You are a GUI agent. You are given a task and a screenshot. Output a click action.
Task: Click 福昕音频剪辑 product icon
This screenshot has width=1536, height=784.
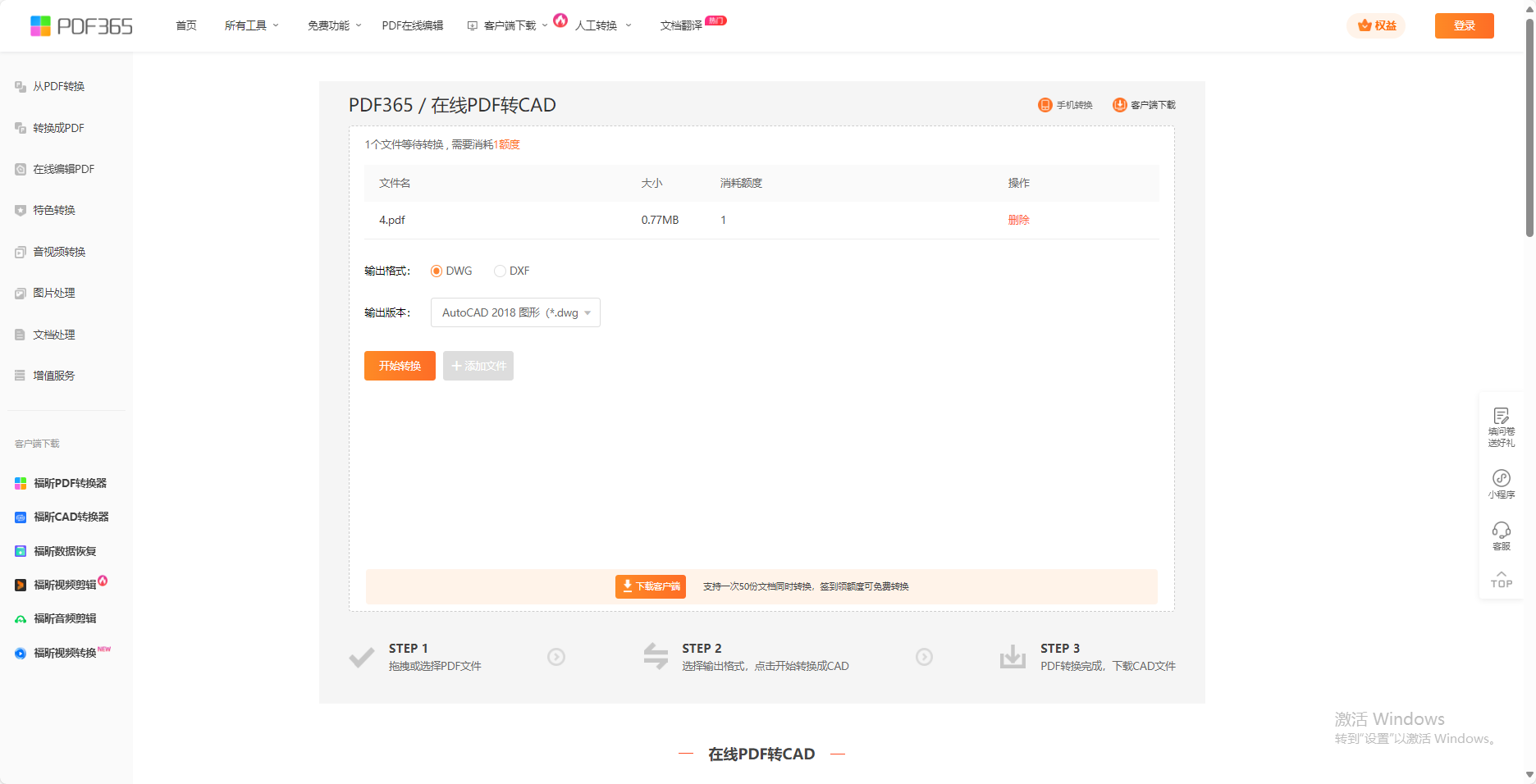21,619
